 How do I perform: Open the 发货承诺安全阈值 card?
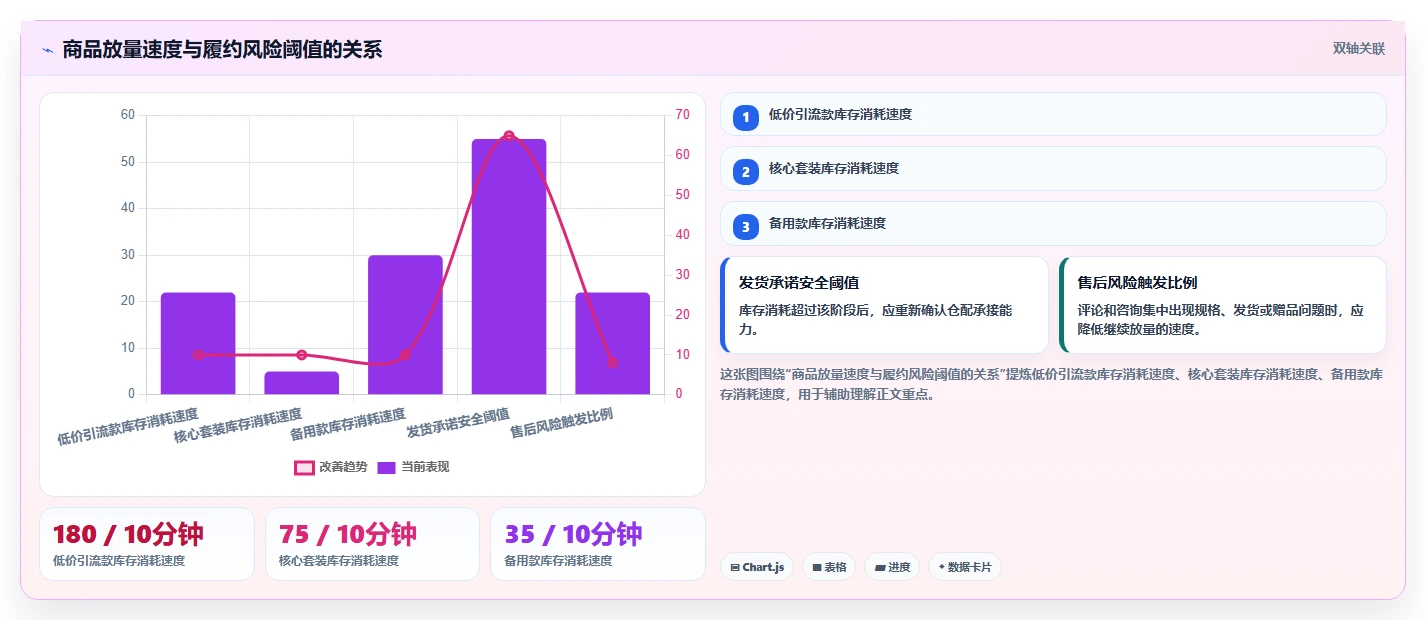click(884, 305)
